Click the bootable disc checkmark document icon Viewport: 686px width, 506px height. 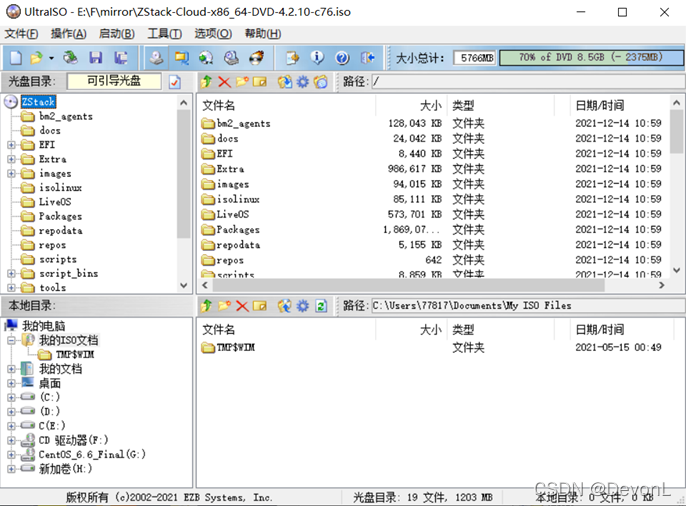tap(175, 82)
